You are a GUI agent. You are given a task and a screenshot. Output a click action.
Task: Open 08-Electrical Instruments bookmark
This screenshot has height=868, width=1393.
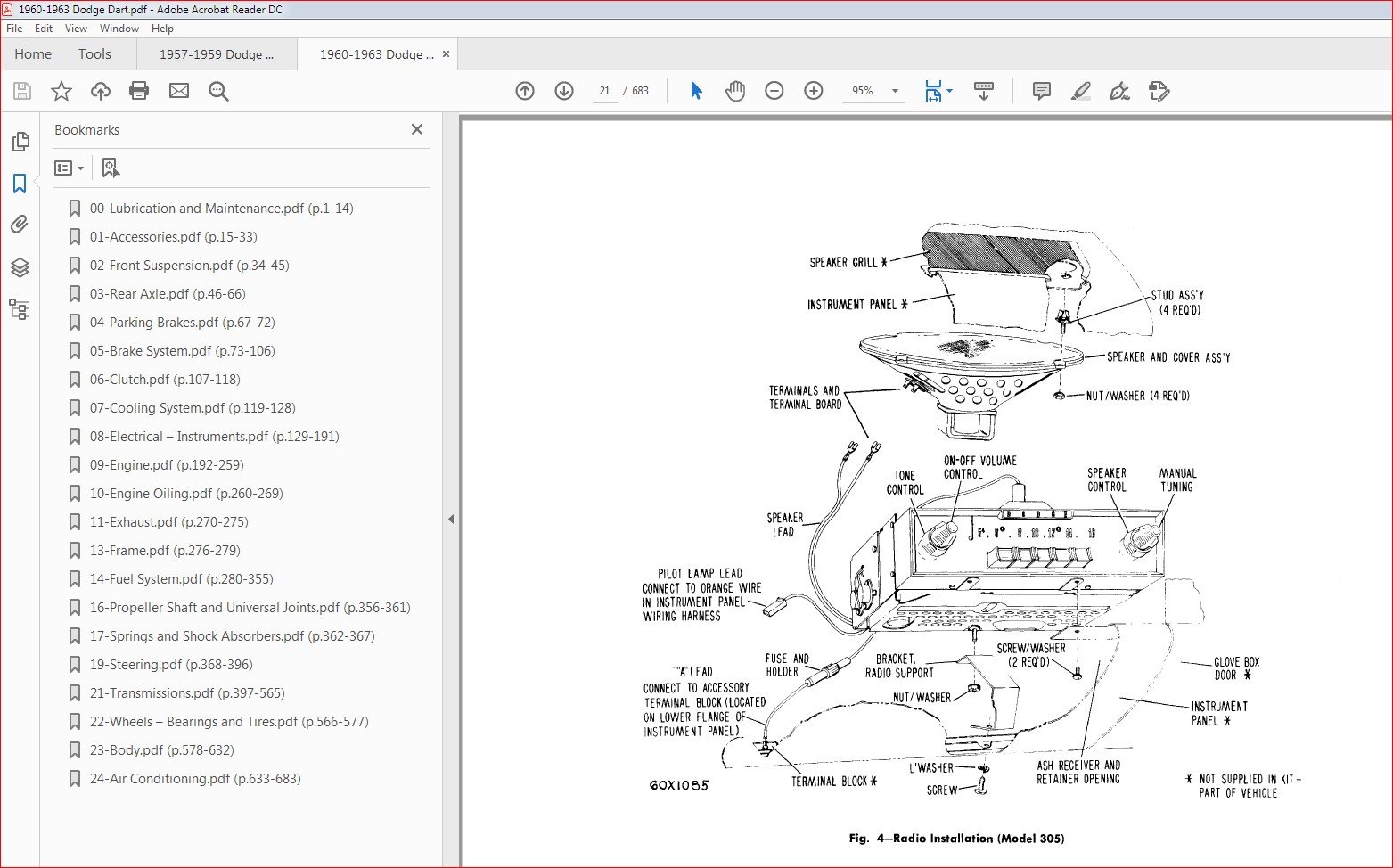(214, 437)
